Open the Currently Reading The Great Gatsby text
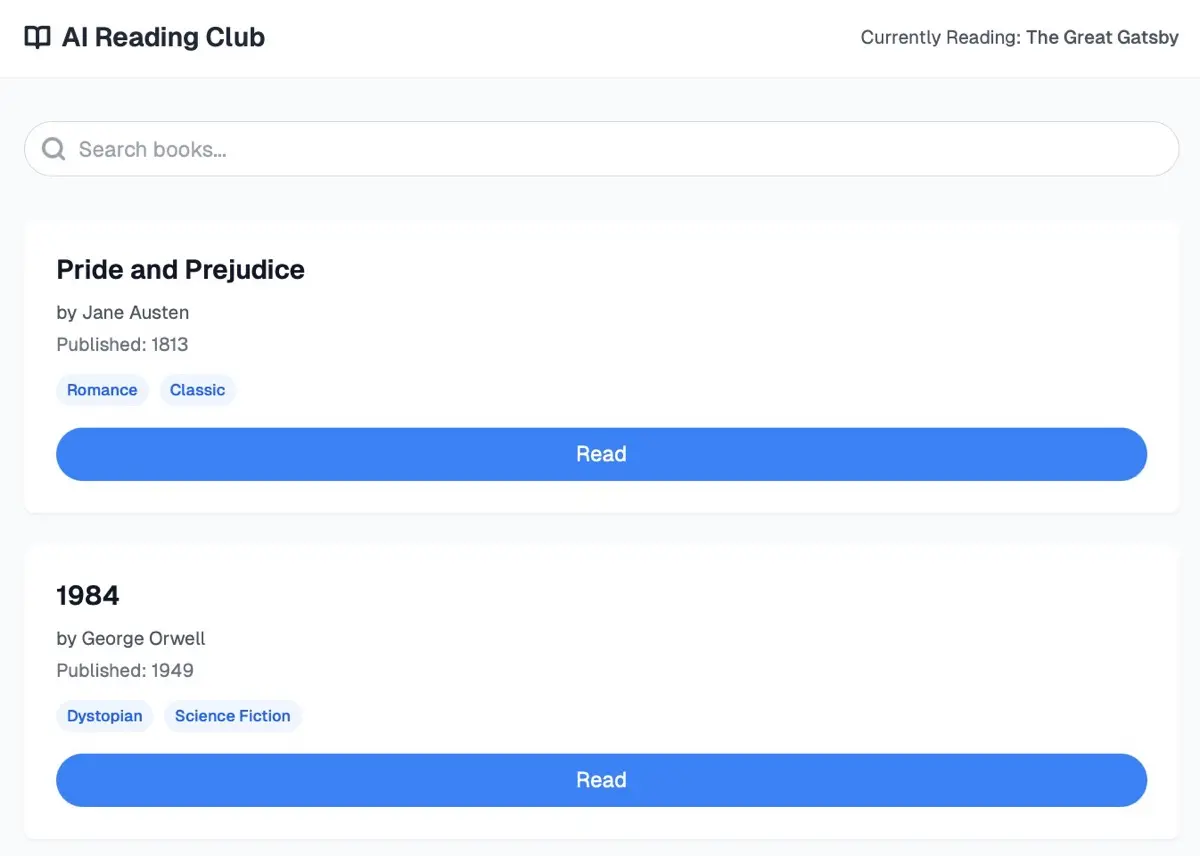 point(1020,38)
